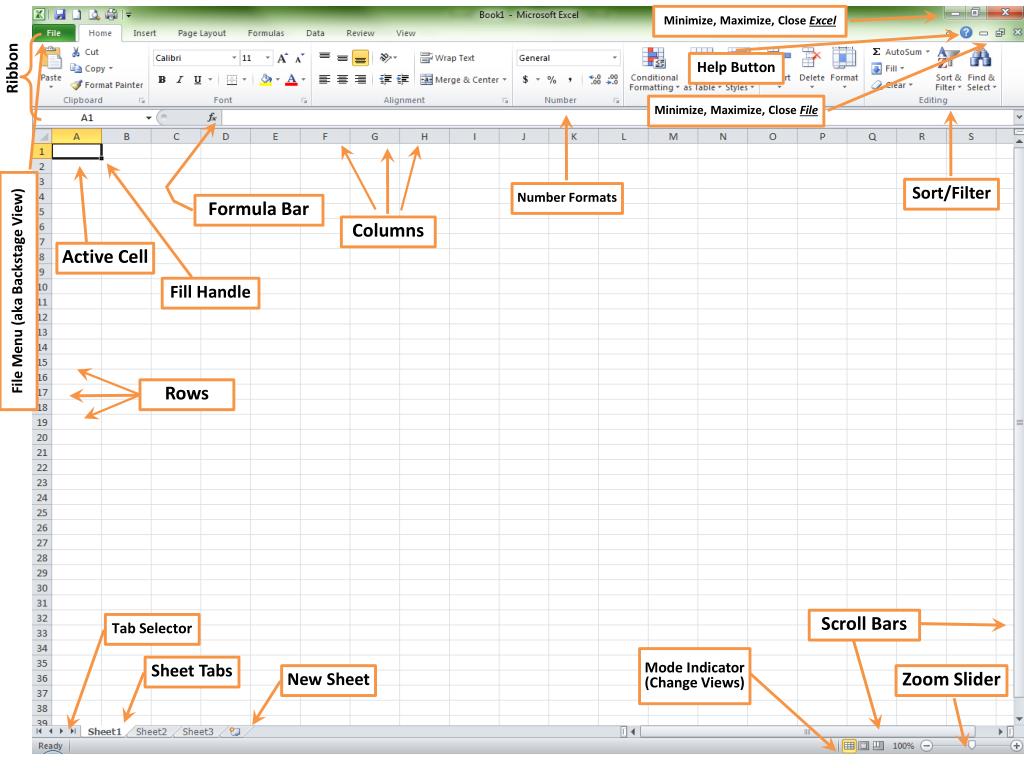Image resolution: width=1024 pixels, height=768 pixels.
Task: Click the Increase Decimal icon
Action: pos(594,80)
